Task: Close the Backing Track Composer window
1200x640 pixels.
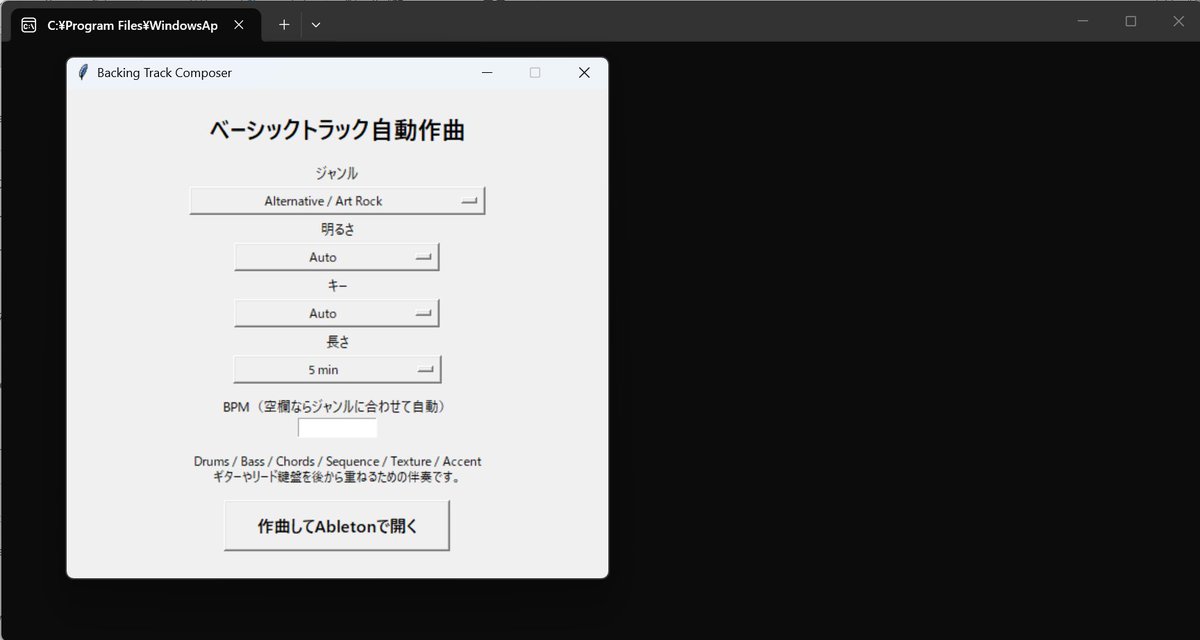Action: pos(584,73)
